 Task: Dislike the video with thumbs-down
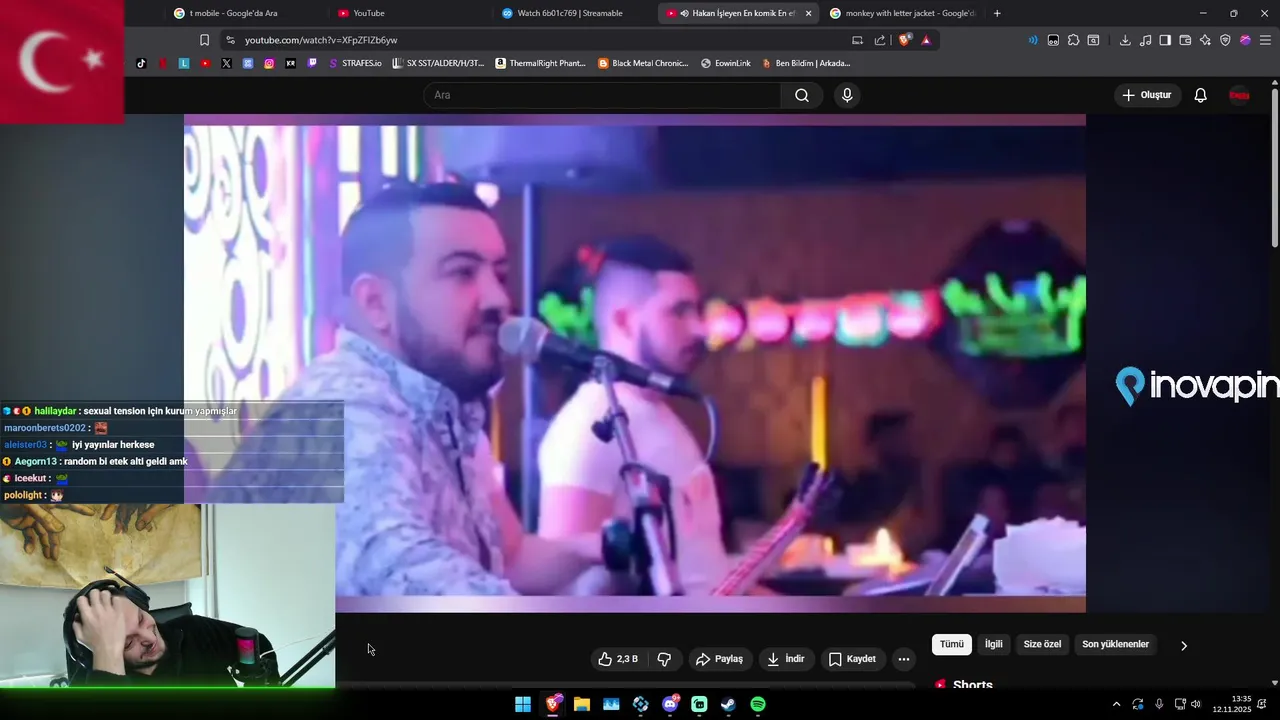point(664,659)
